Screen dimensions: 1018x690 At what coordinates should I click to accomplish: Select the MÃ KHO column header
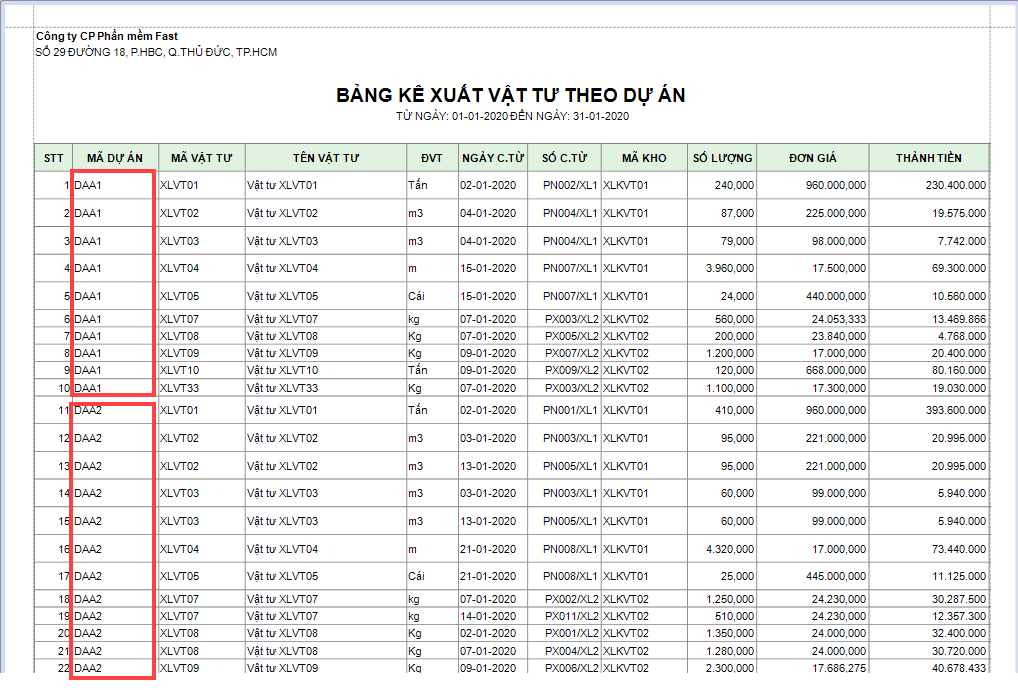(x=643, y=158)
